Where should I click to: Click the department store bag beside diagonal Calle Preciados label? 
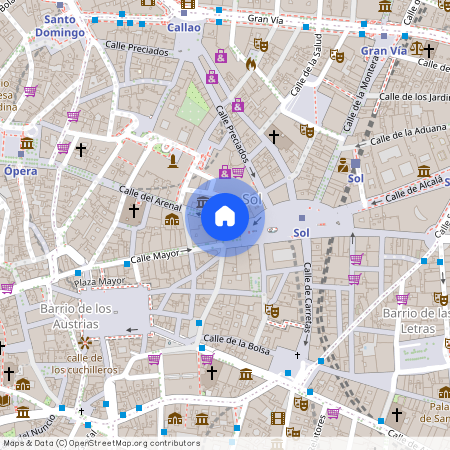click(x=238, y=105)
